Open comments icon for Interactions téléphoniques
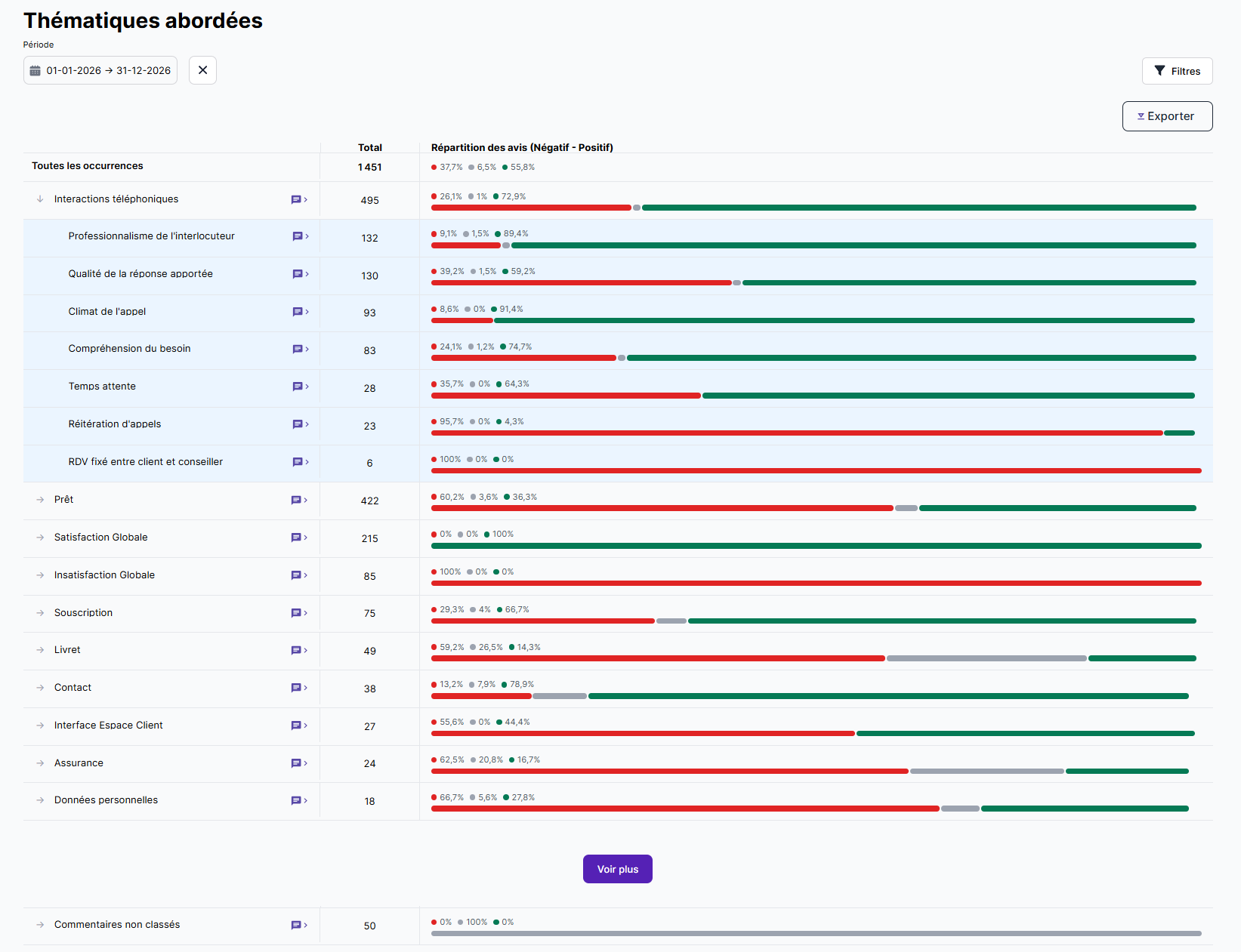 pyautogui.click(x=296, y=200)
